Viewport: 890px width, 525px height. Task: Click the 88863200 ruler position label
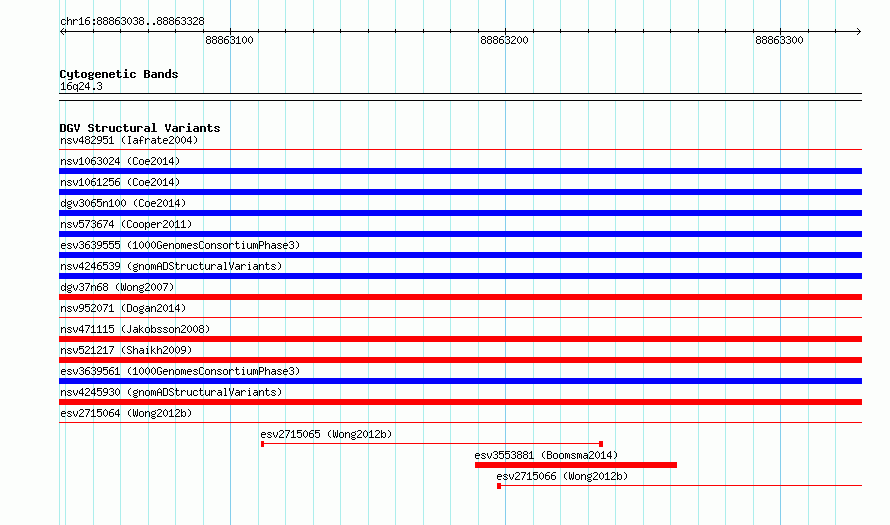504,40
